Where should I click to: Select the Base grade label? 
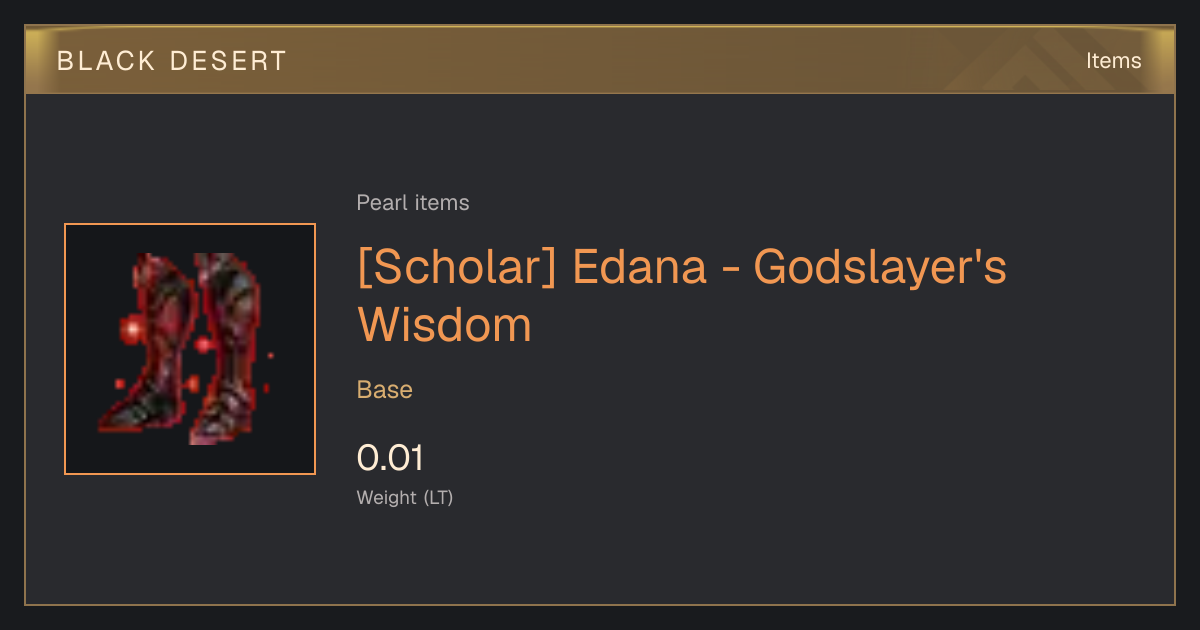pyautogui.click(x=385, y=390)
